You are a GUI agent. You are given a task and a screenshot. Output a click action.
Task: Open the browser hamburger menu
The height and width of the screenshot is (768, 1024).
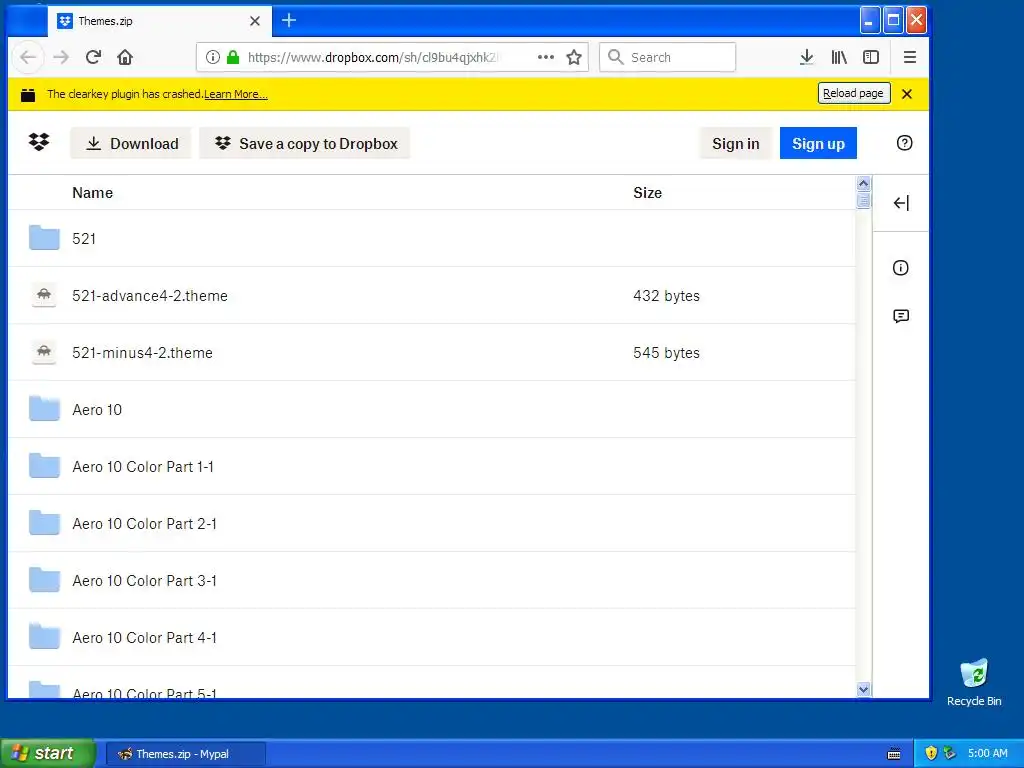tap(910, 57)
